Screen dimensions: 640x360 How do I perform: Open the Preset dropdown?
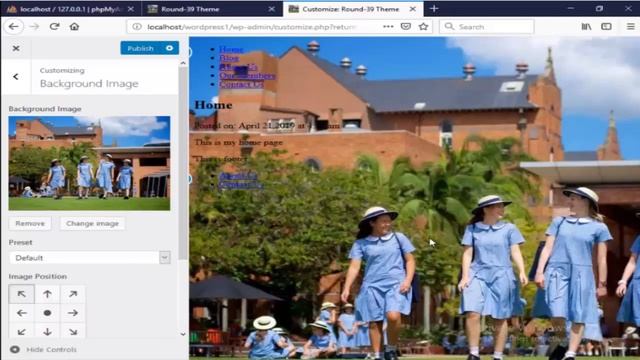89,258
